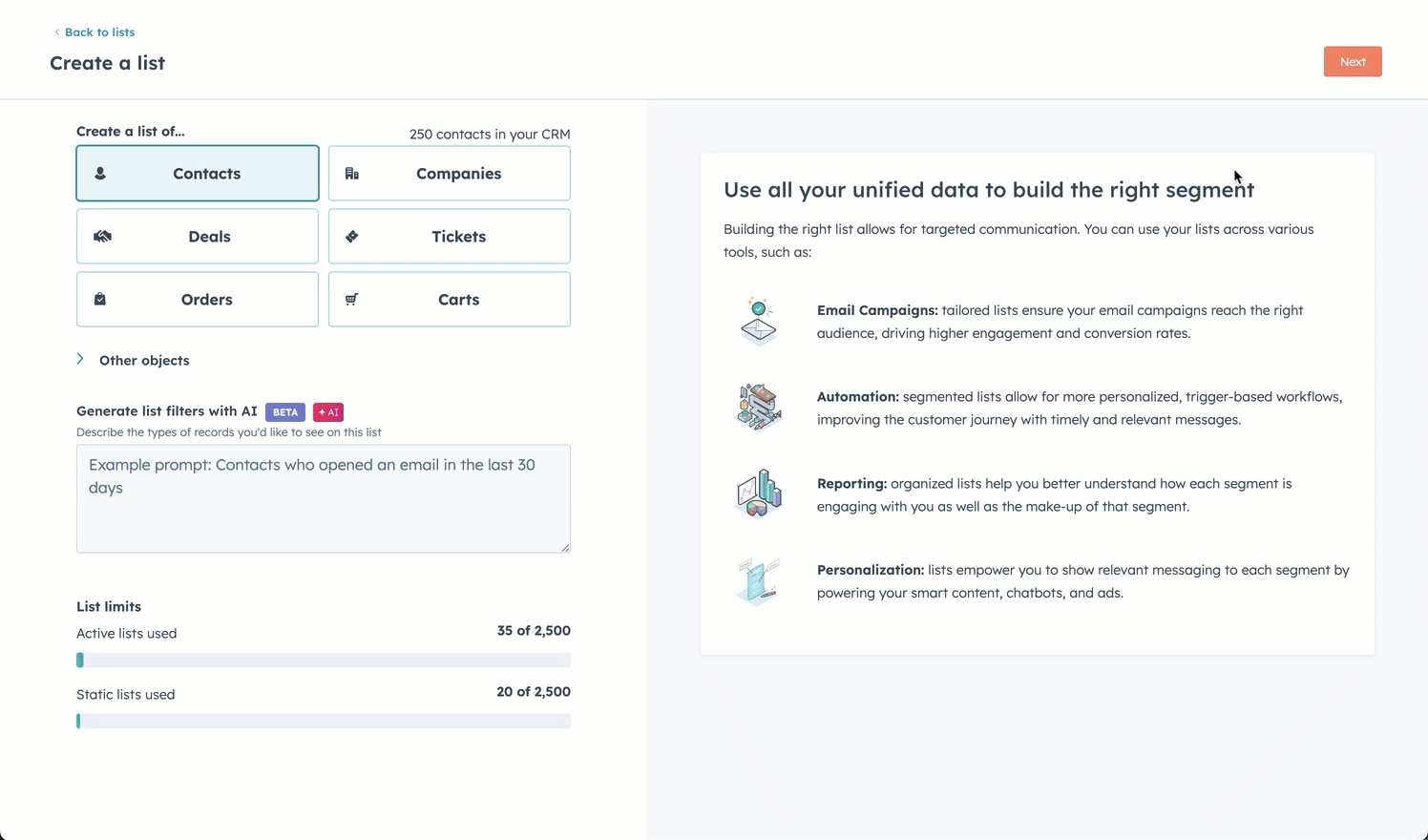The height and width of the screenshot is (840, 1428).
Task: Click the BETA badge
Action: point(285,412)
